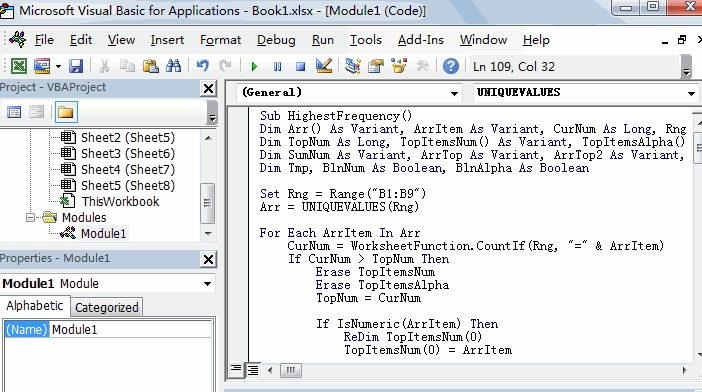Select Sheet3 (Sheet6) in project tree

click(x=128, y=154)
